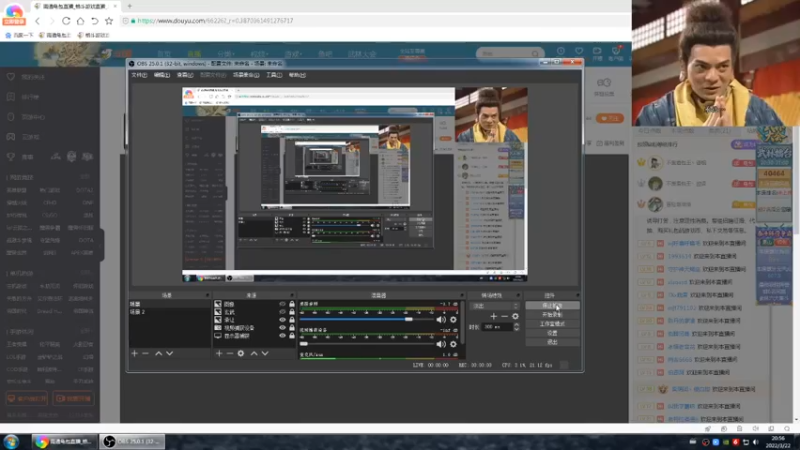Image resolution: width=800 pixels, height=450 pixels.
Task: Move the scene down in Scenes panel
Action: click(x=169, y=353)
